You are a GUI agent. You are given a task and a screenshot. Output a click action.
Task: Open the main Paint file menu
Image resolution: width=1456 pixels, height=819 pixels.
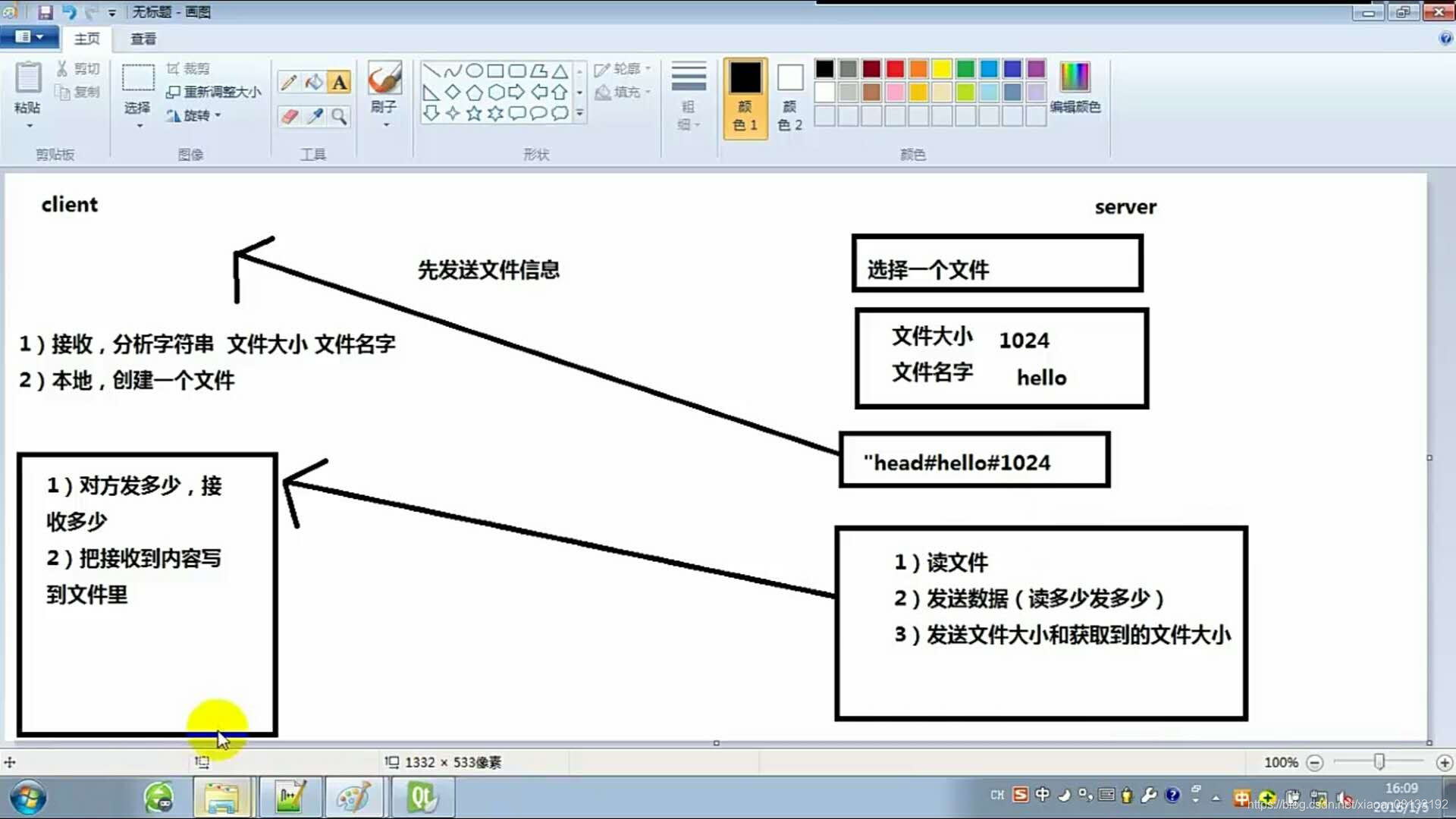point(27,36)
